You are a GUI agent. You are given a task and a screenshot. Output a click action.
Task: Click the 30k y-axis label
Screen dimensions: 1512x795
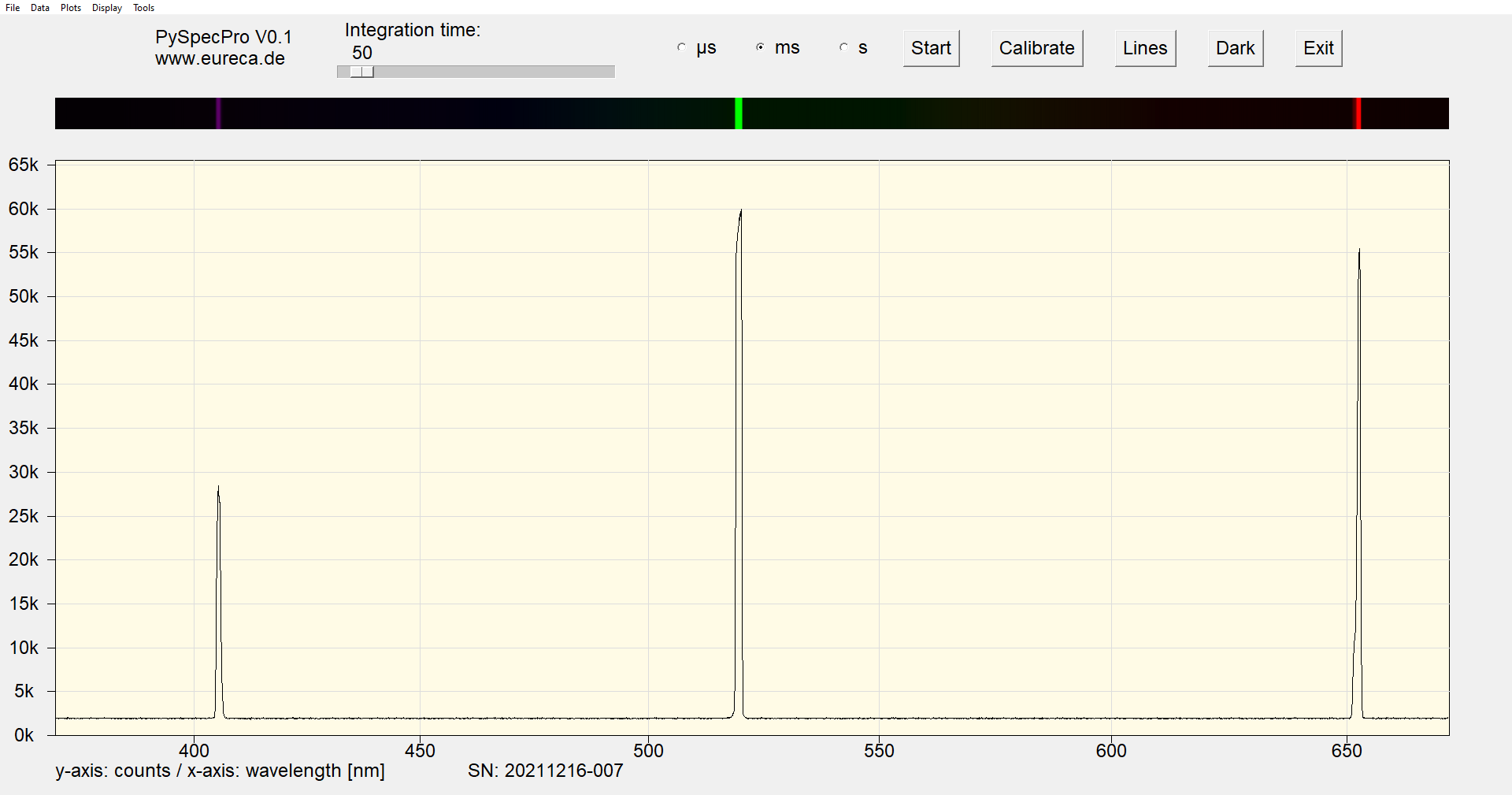pos(24,472)
